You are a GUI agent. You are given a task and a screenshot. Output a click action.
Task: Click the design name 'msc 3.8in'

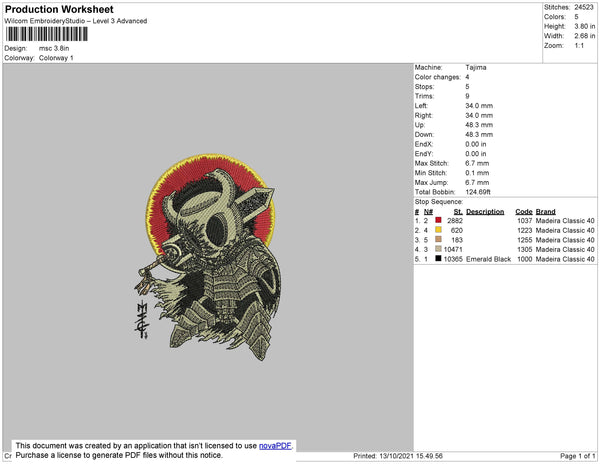tap(54, 48)
